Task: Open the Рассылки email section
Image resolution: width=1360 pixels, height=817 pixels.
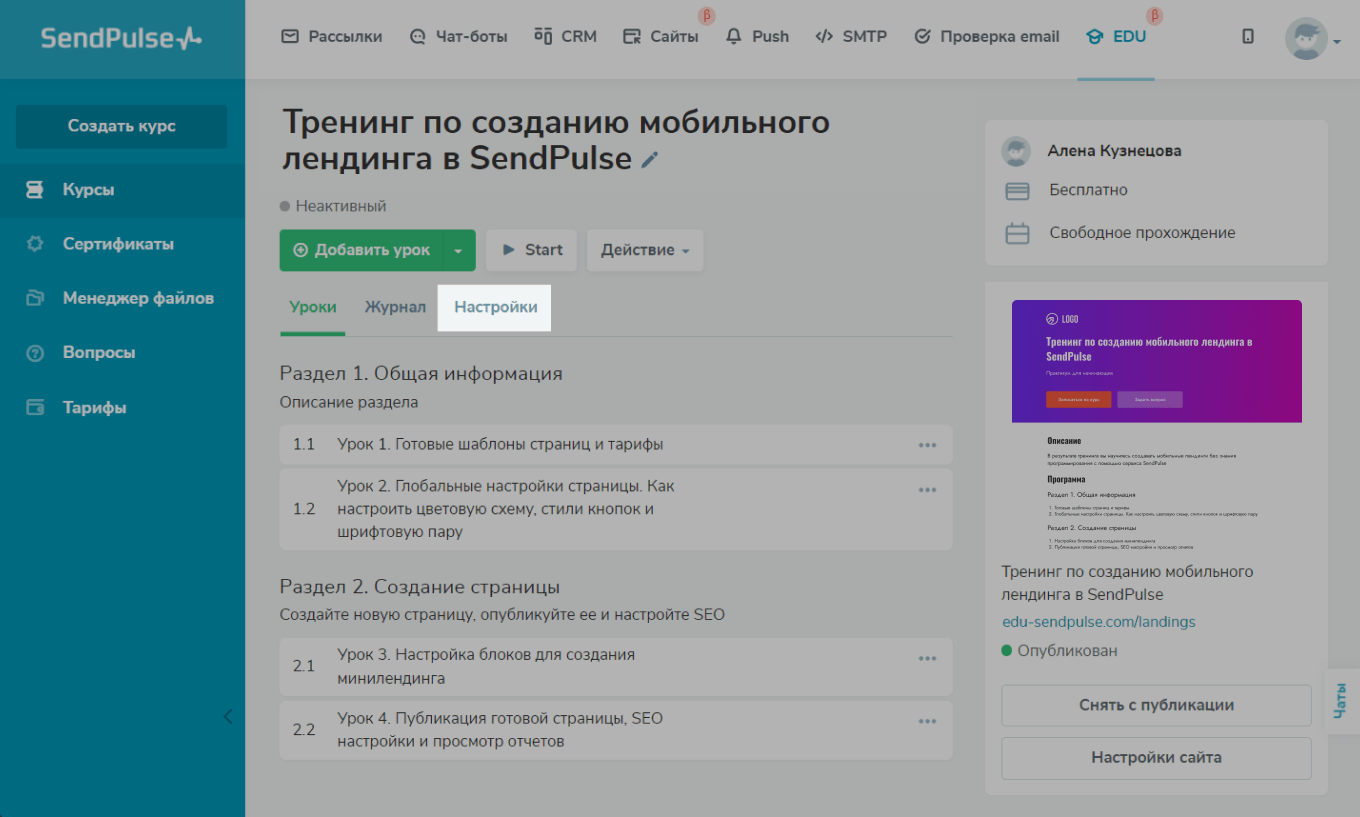Action: (x=332, y=36)
